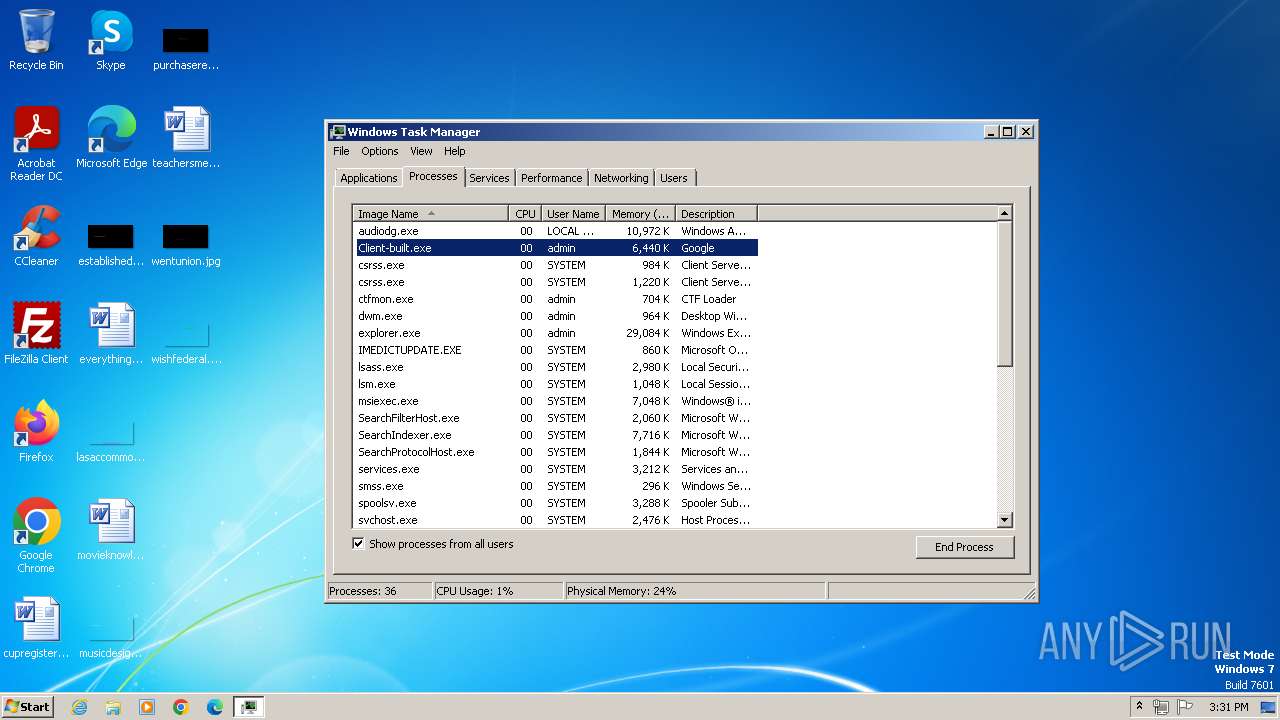Open CCleaner desktop shortcut
The height and width of the screenshot is (720, 1280).
(x=36, y=236)
